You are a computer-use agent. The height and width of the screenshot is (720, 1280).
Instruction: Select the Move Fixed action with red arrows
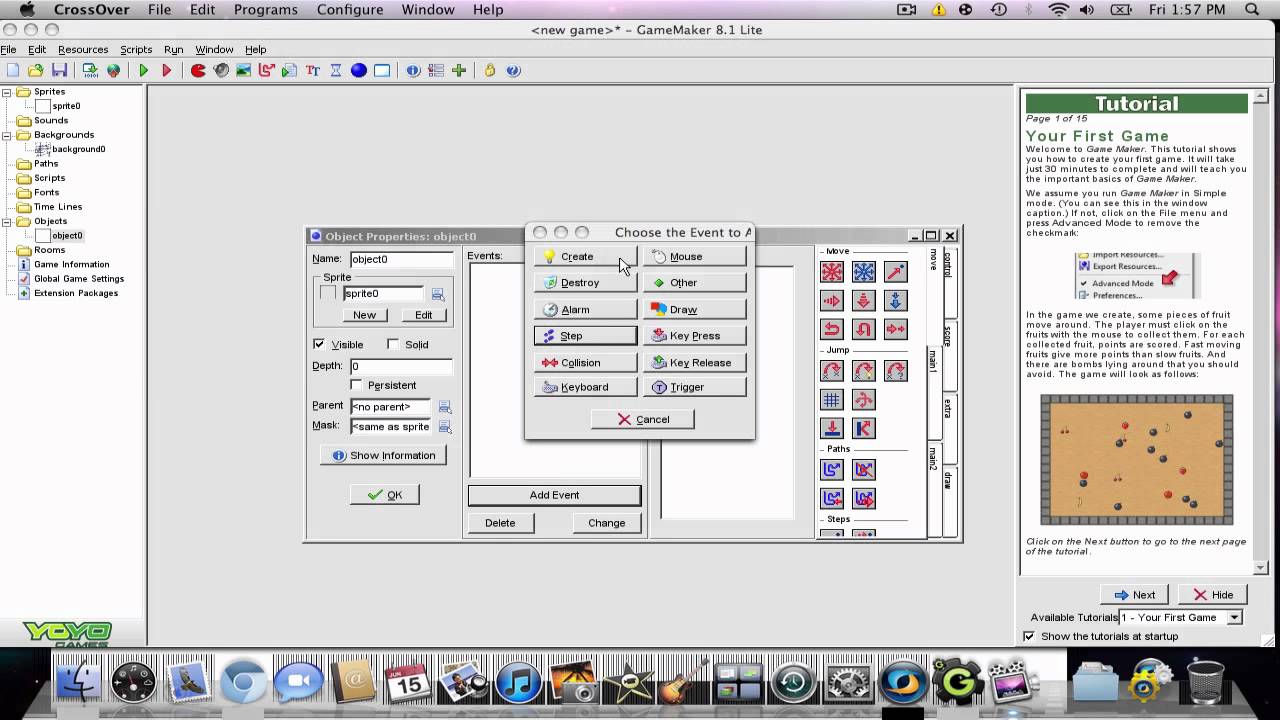pos(831,272)
